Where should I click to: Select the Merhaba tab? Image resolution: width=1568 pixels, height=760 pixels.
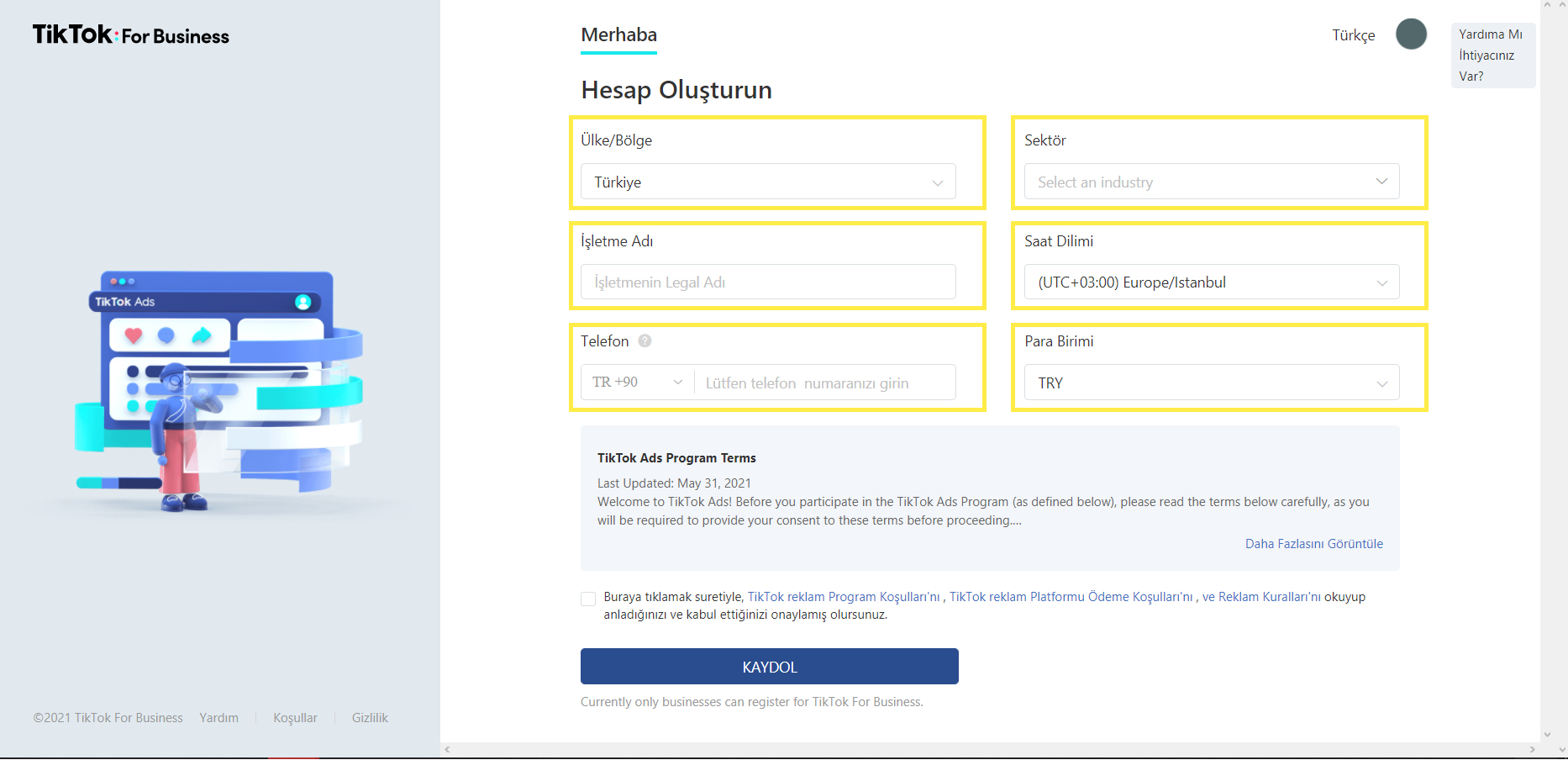[618, 35]
